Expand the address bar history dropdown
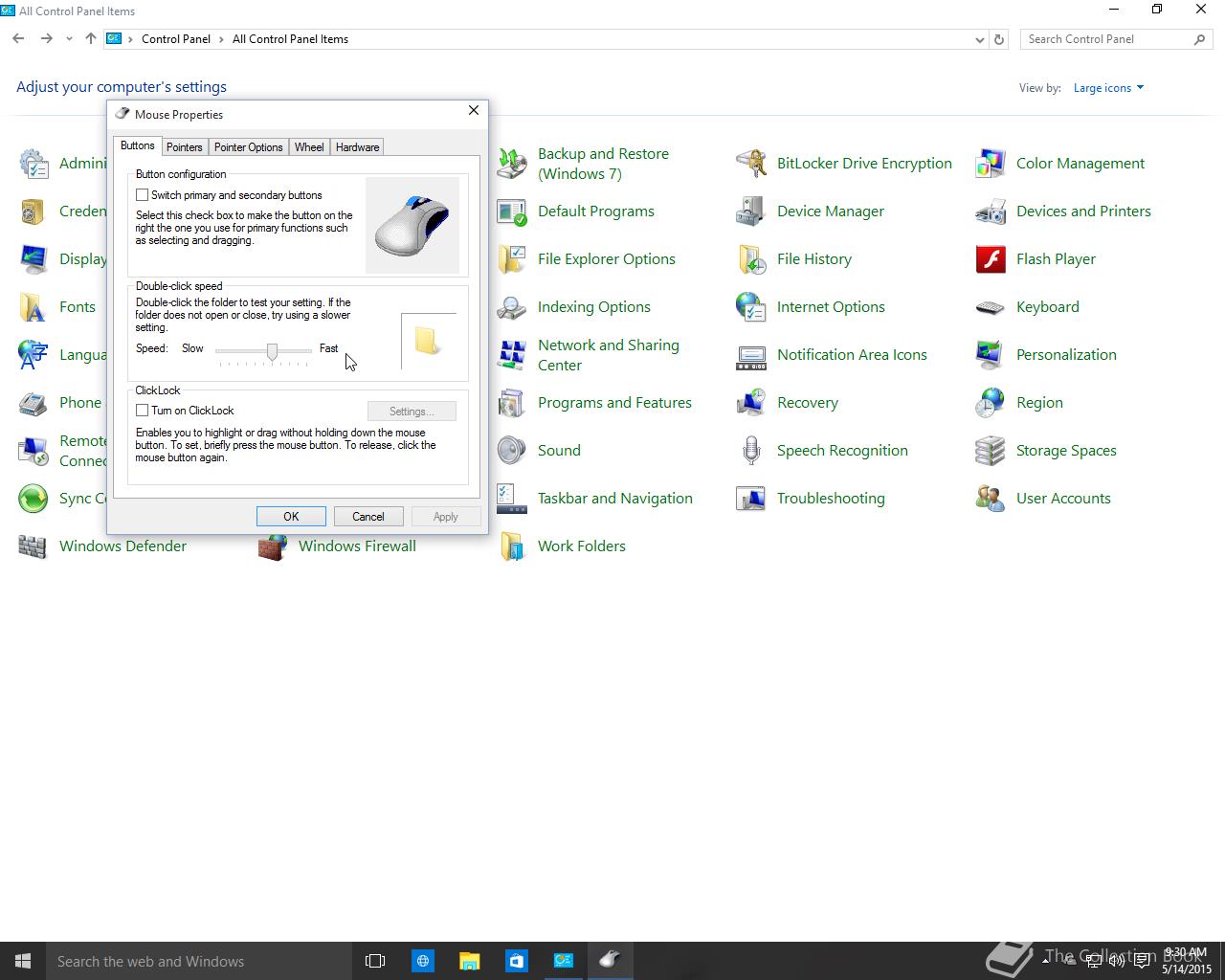The height and width of the screenshot is (980, 1225). point(979,39)
